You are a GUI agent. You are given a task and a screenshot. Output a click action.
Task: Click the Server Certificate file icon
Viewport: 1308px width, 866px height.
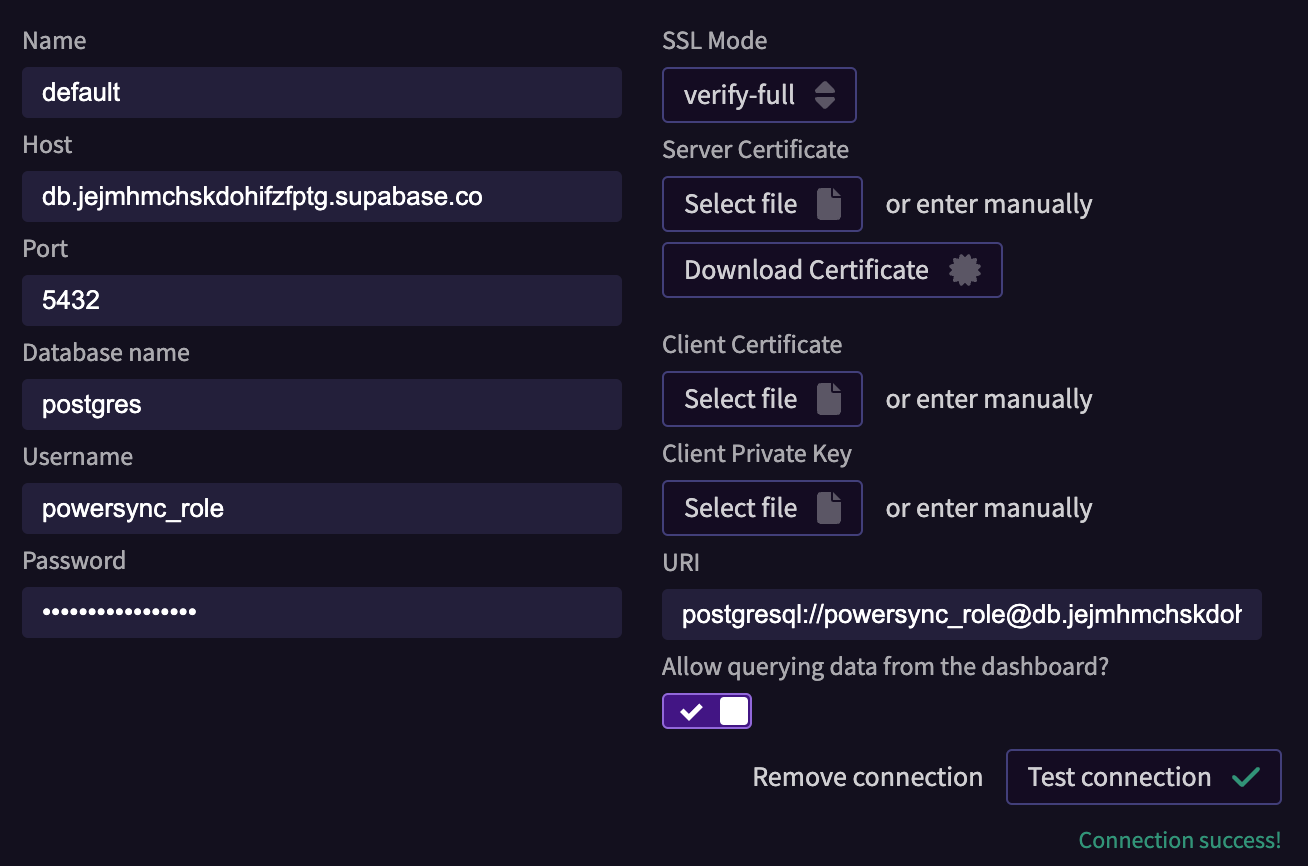click(829, 204)
